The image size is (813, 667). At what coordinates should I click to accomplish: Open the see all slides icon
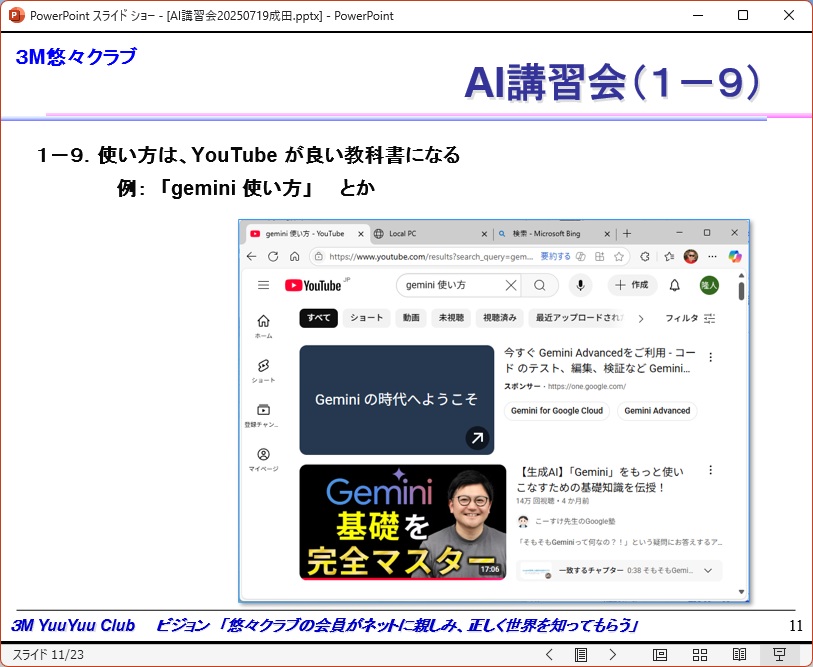(x=580, y=655)
